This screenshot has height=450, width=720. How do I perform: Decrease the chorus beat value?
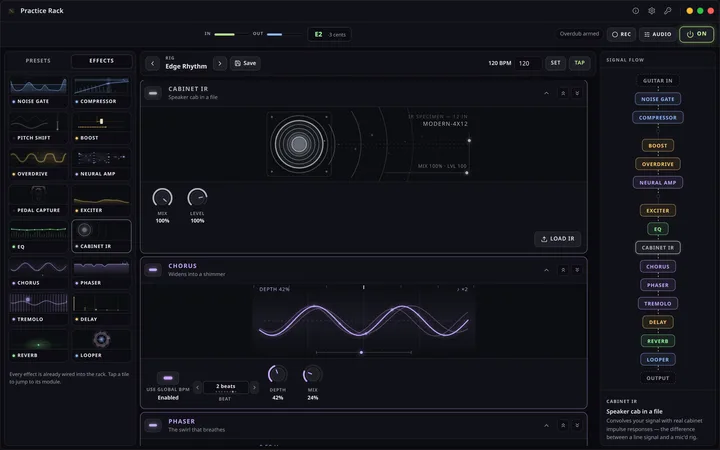(x=197, y=388)
